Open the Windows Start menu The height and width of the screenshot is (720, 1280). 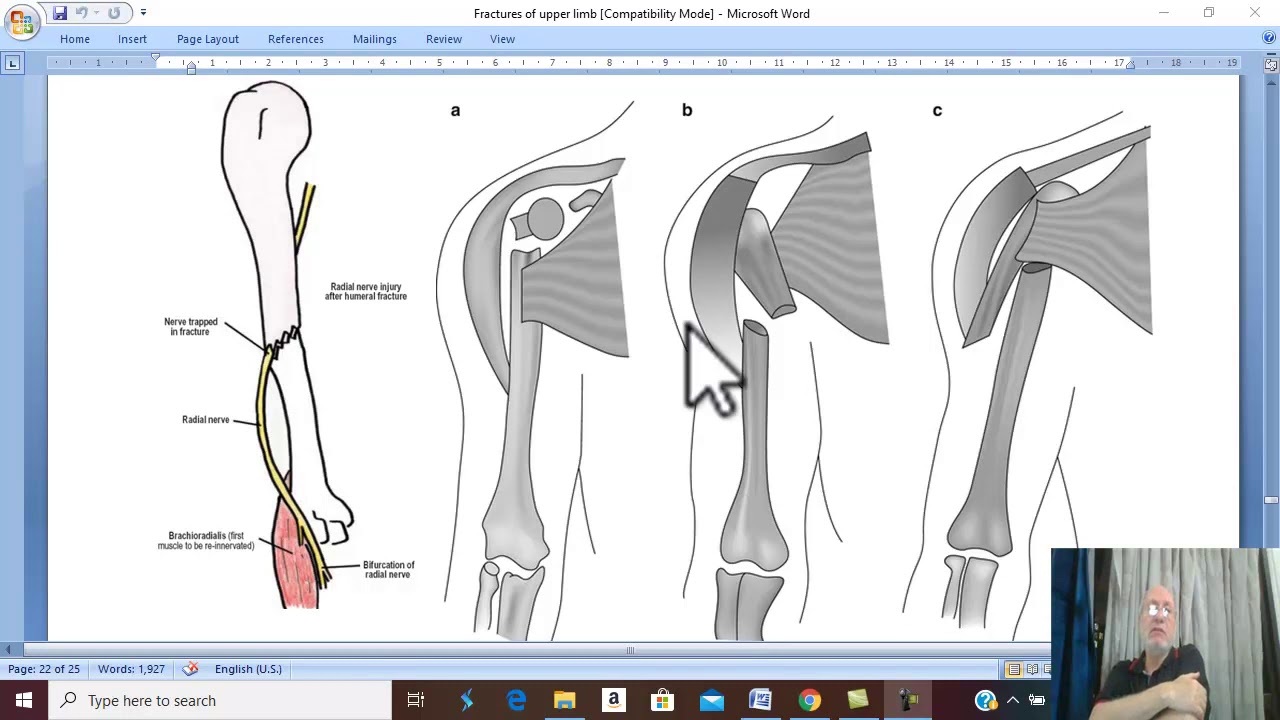24,700
